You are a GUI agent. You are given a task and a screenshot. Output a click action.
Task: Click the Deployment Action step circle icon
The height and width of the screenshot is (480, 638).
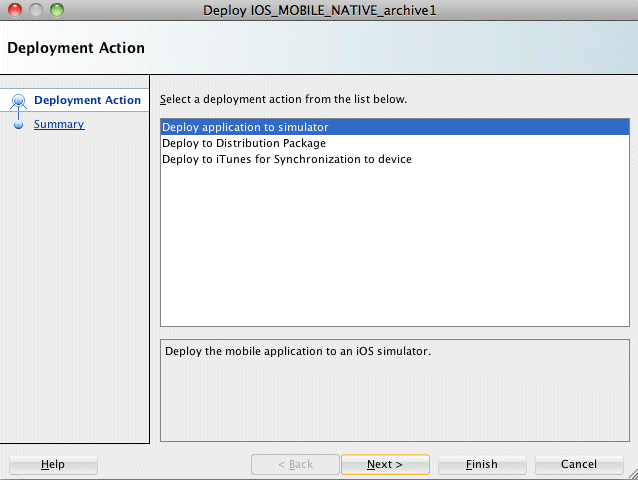click(18, 100)
